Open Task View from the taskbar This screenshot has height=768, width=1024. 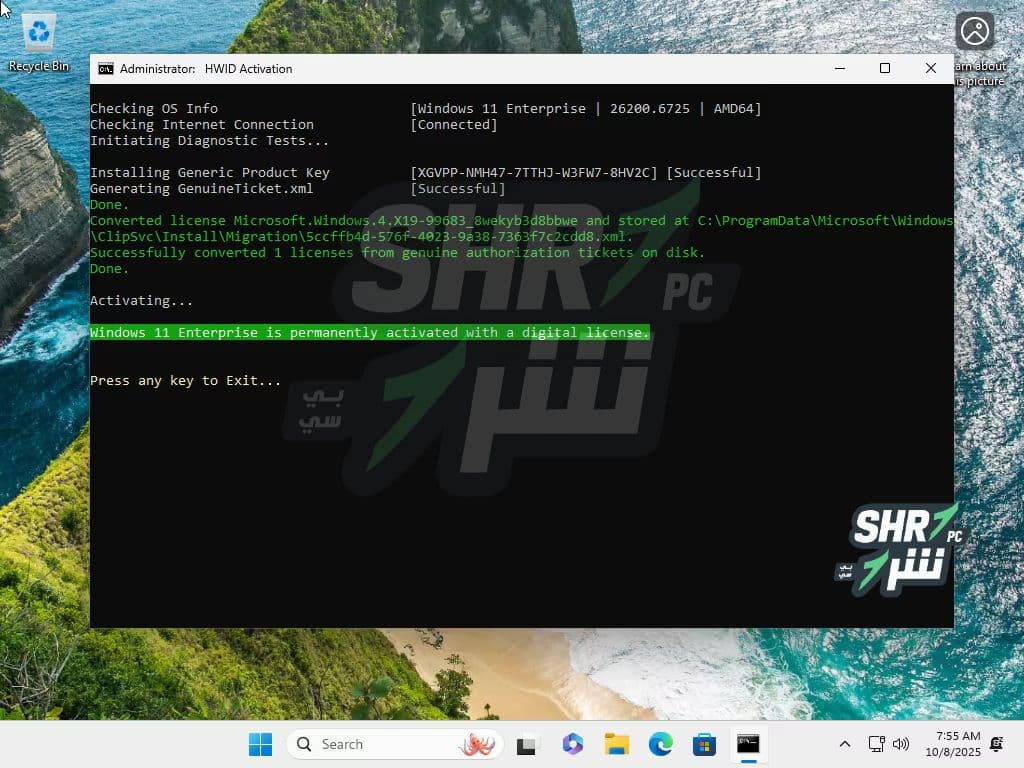click(x=528, y=744)
